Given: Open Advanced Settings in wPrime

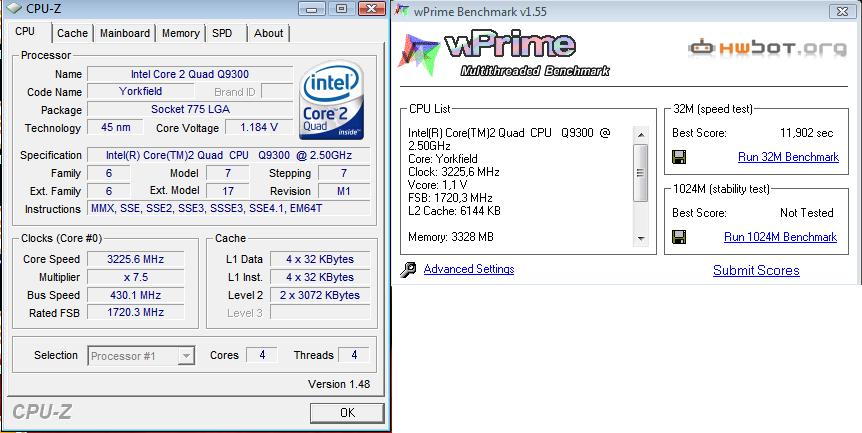Looking at the screenshot, I should pyautogui.click(x=469, y=269).
